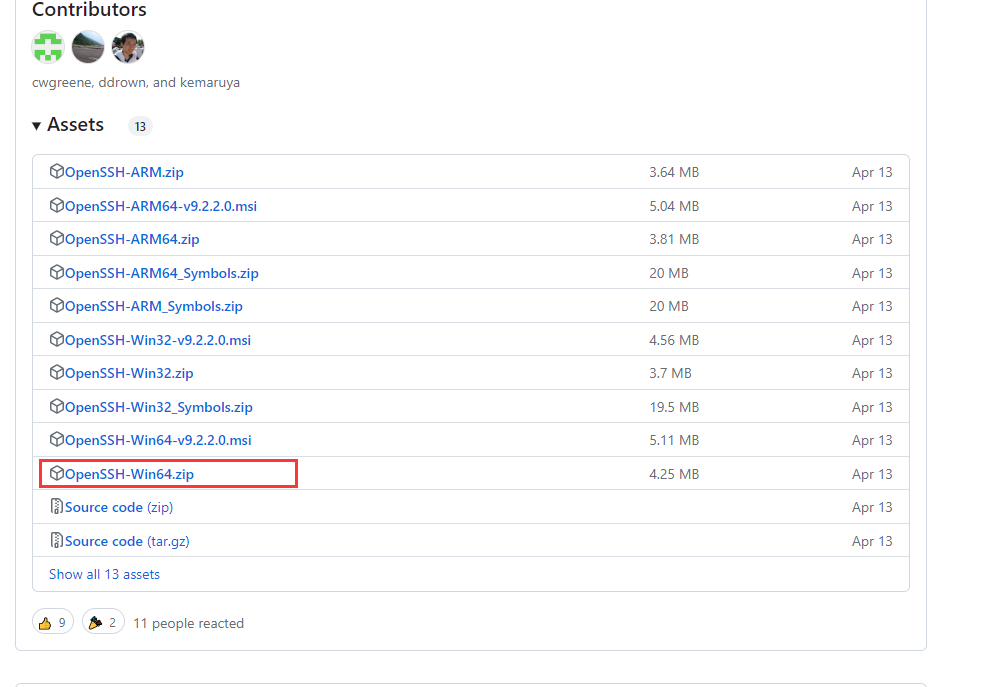The height and width of the screenshot is (687, 1008).
Task: Click the Contributors heading
Action: 89,10
